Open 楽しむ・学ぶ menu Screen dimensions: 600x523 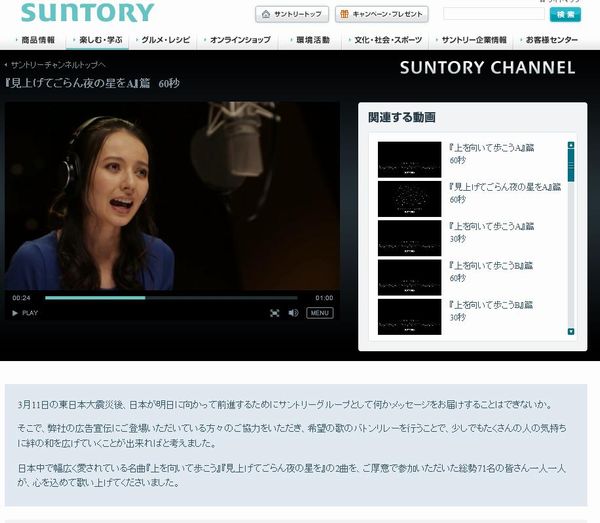[x=101, y=40]
